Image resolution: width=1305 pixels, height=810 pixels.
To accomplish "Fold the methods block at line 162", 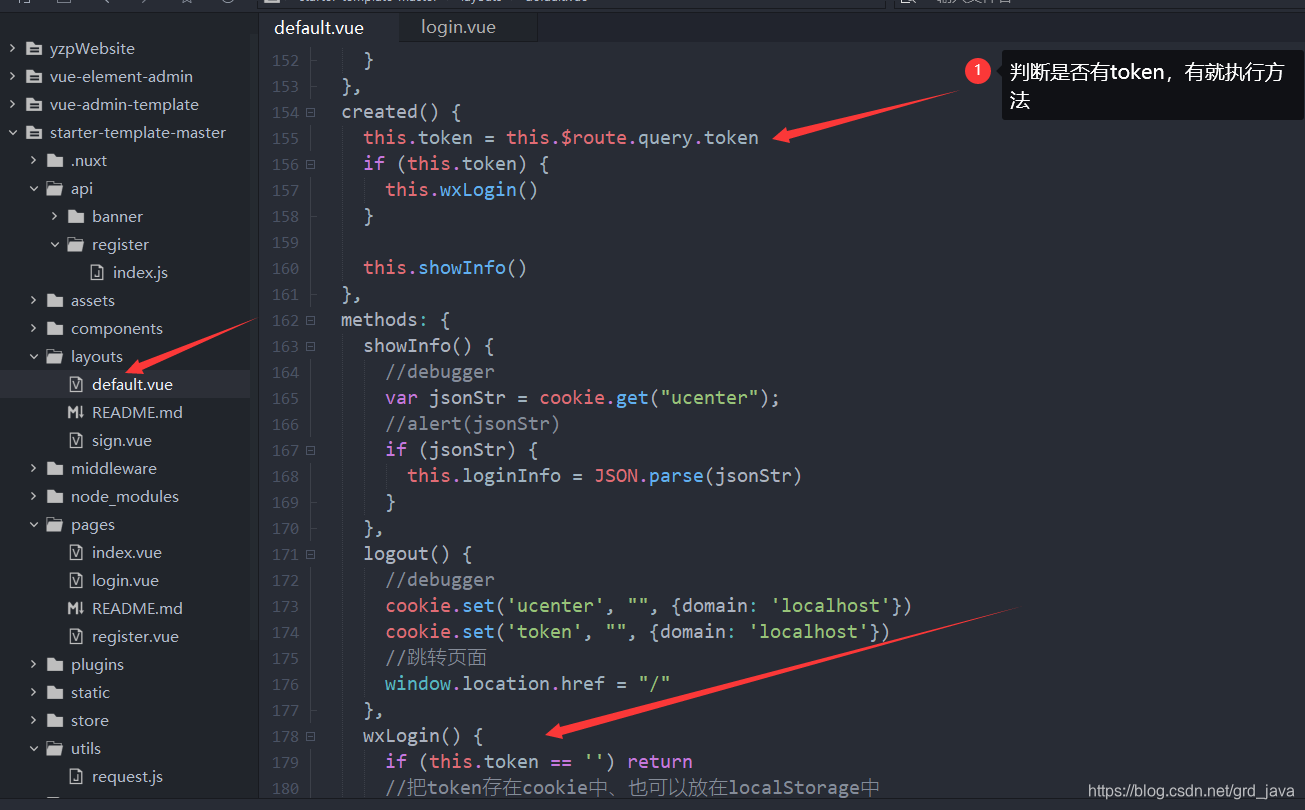I will 311,320.
